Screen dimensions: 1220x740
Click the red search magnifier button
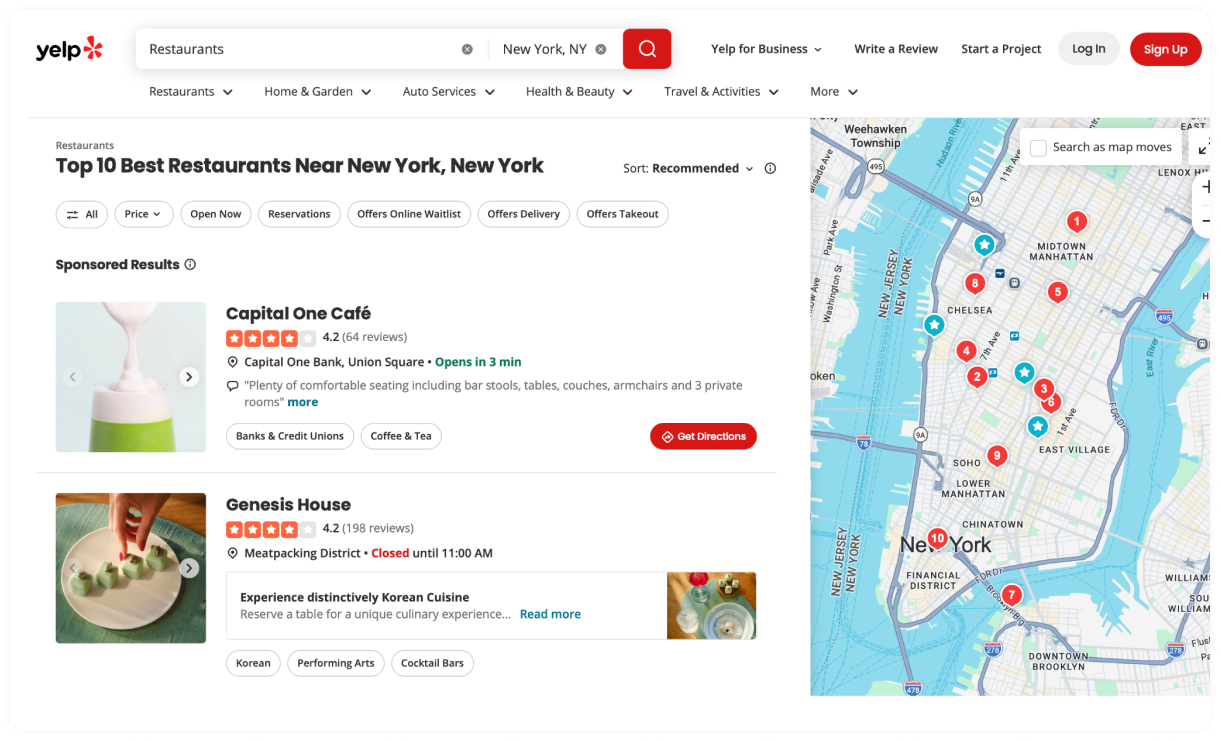[x=647, y=49]
